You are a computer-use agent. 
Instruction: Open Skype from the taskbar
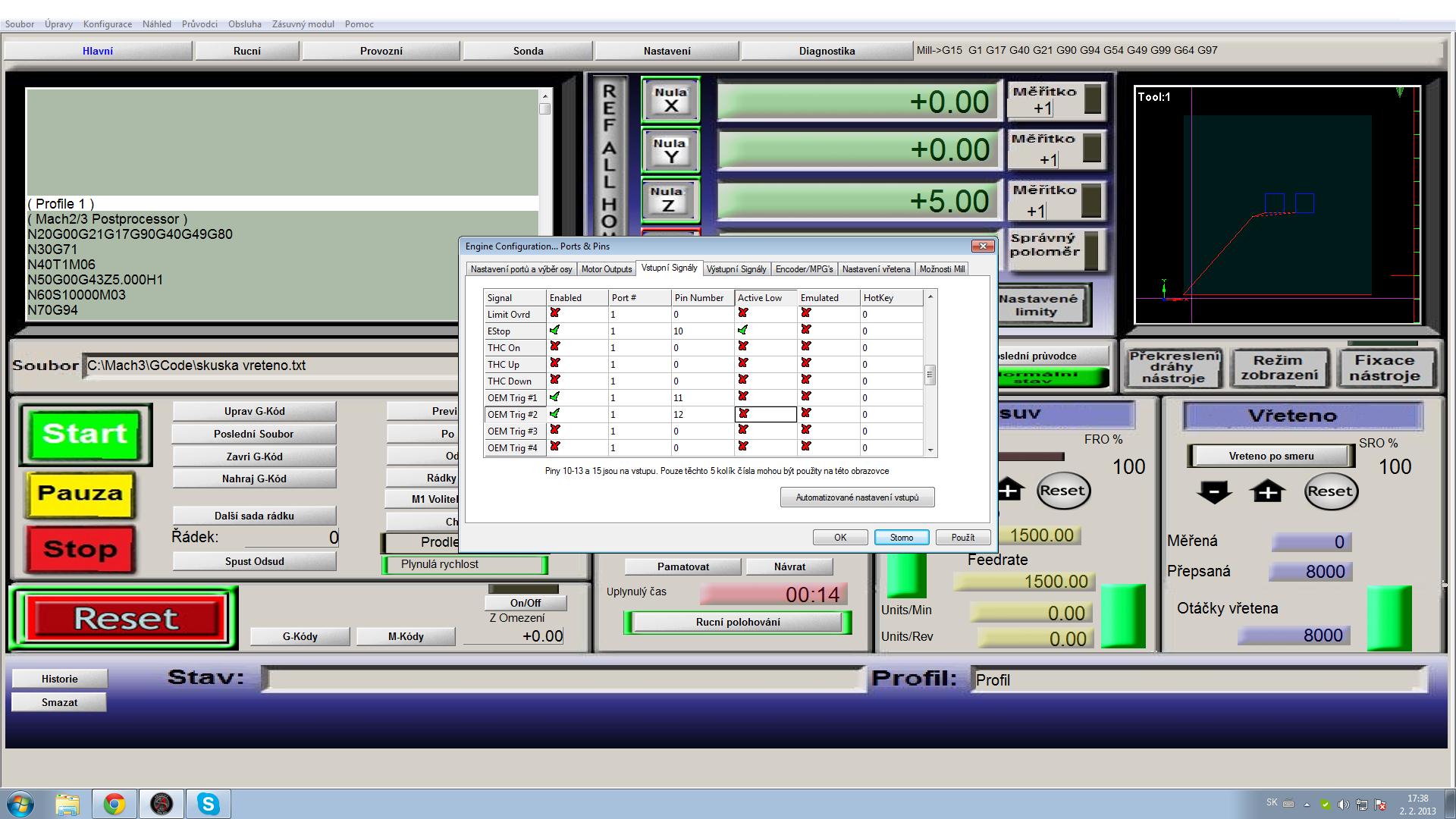(x=208, y=804)
